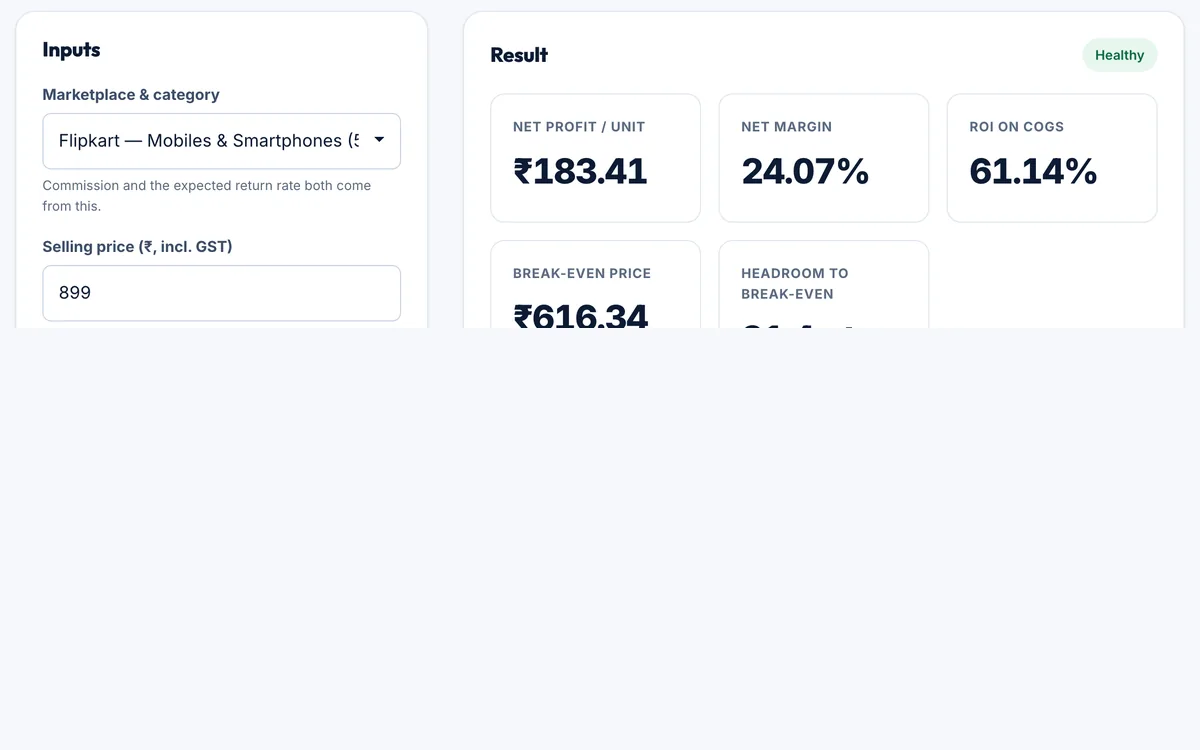Select the Break-even Price card
Image resolution: width=1200 pixels, height=750 pixels.
[x=595, y=285]
